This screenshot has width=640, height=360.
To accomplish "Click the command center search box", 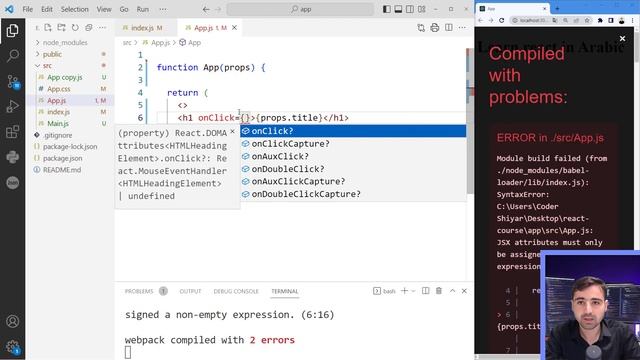I will click(x=300, y=9).
